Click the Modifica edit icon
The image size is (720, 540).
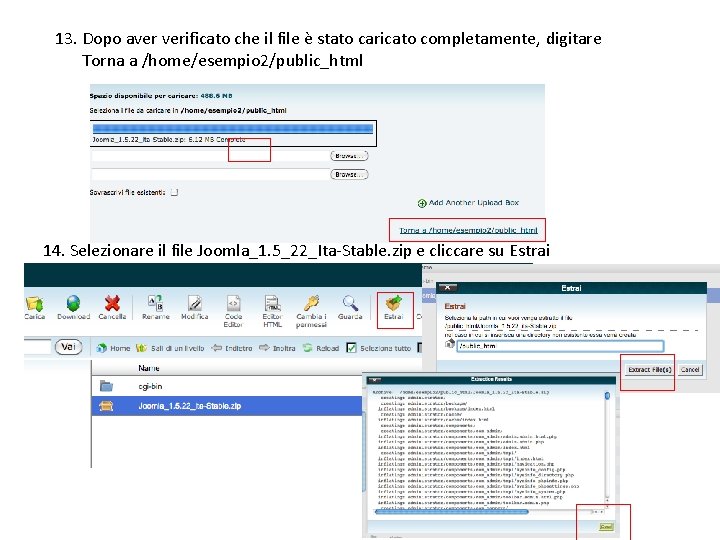[195, 303]
